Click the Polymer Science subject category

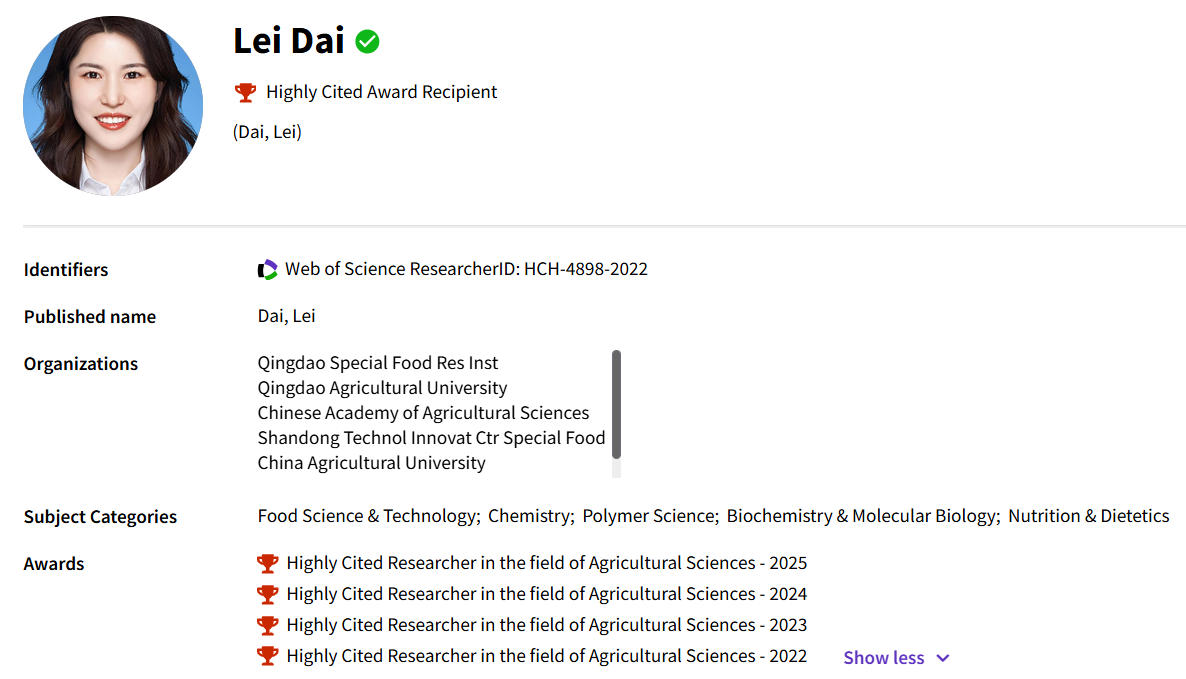point(649,516)
